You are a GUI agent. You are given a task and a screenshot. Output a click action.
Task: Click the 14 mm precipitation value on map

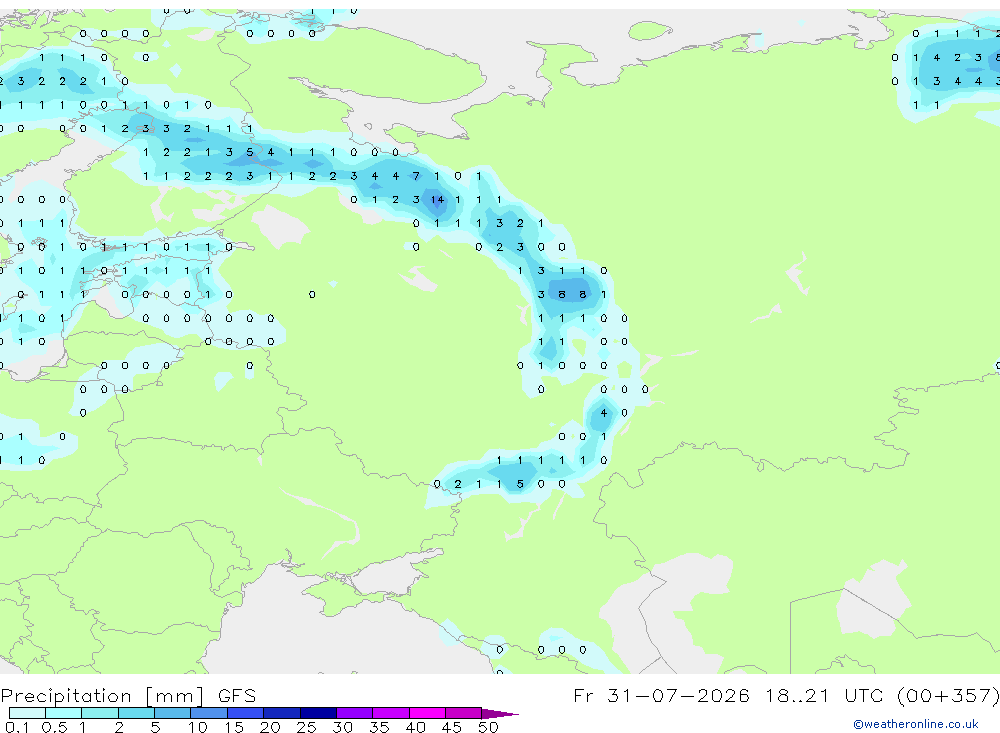tap(437, 200)
